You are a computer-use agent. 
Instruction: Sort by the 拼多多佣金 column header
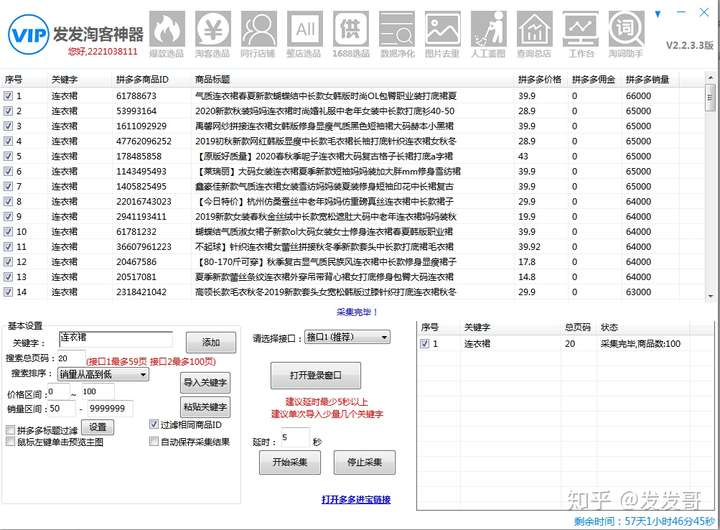593,79
